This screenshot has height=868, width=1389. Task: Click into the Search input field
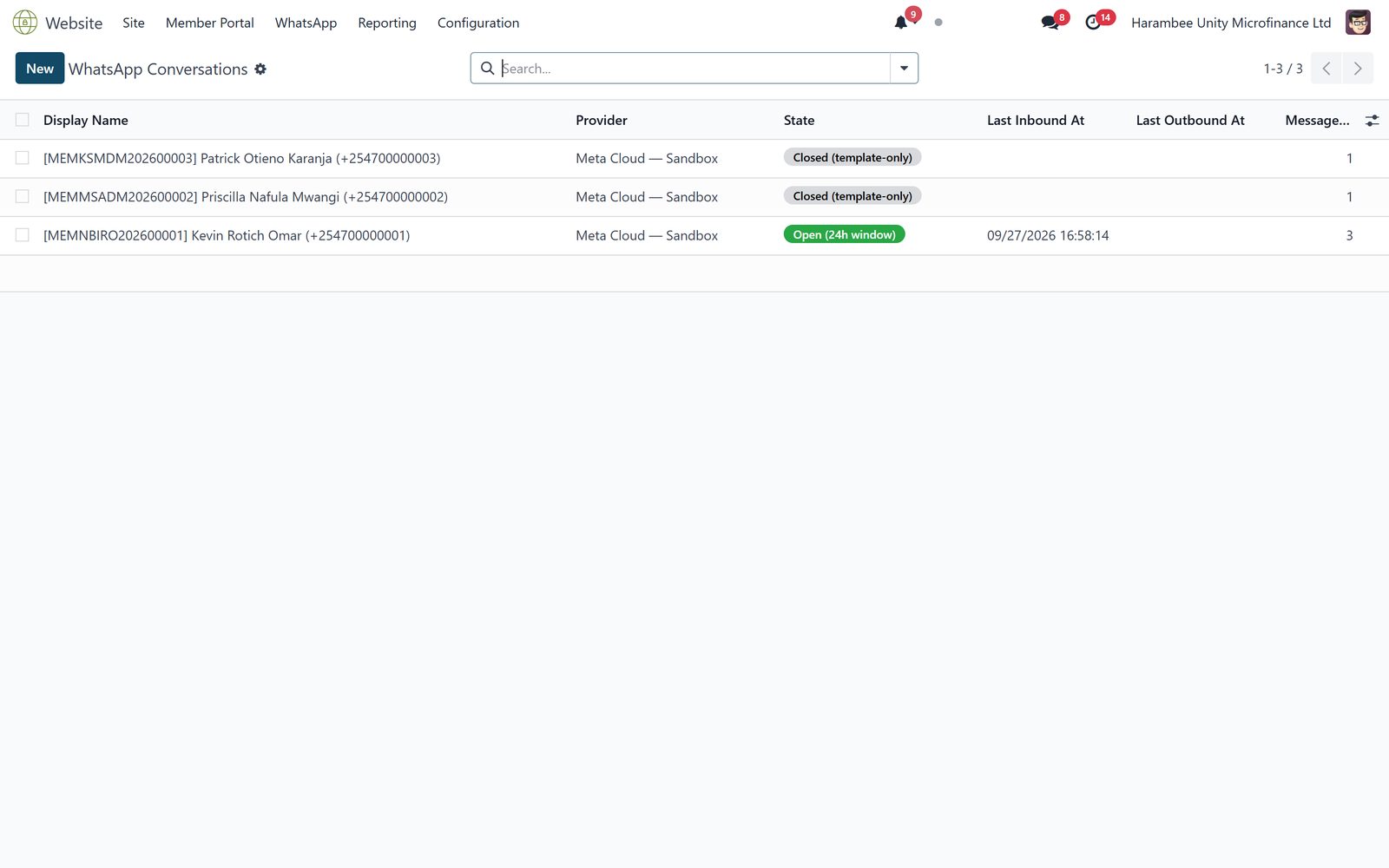pyautogui.click(x=693, y=69)
